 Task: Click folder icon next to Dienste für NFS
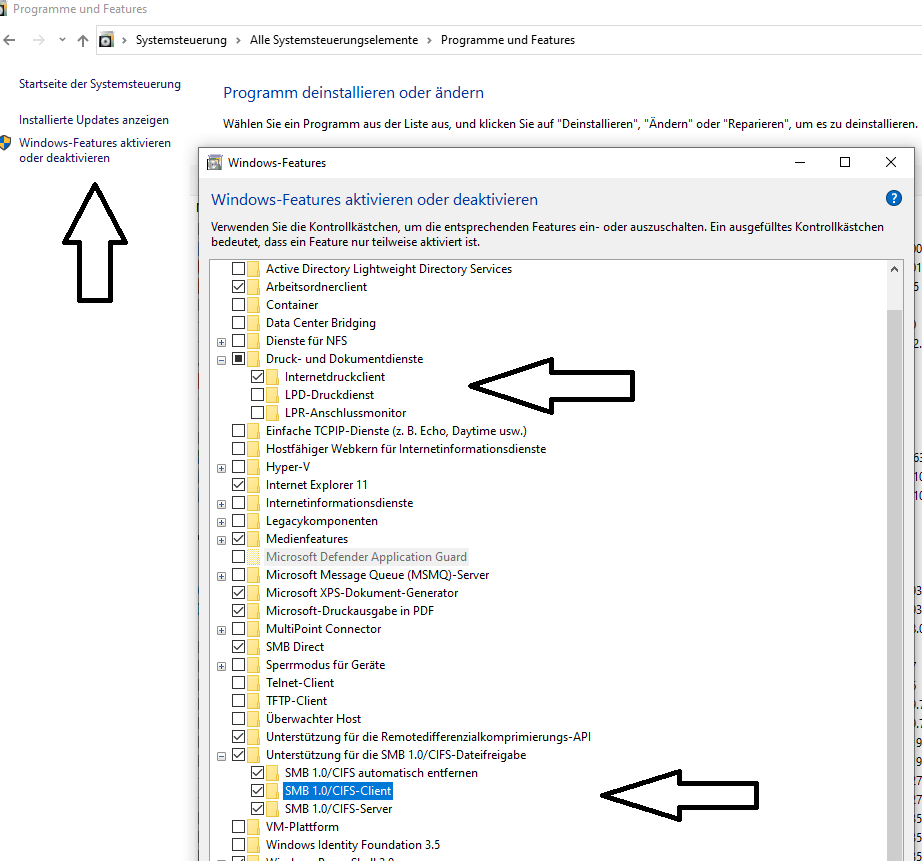point(253,341)
